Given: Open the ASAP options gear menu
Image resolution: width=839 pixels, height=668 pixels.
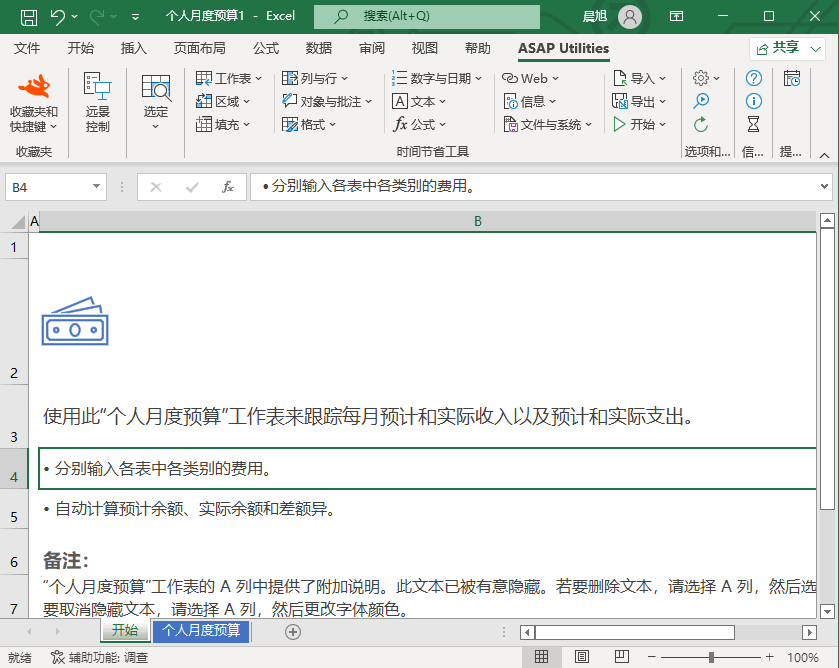Looking at the screenshot, I should (x=706, y=78).
